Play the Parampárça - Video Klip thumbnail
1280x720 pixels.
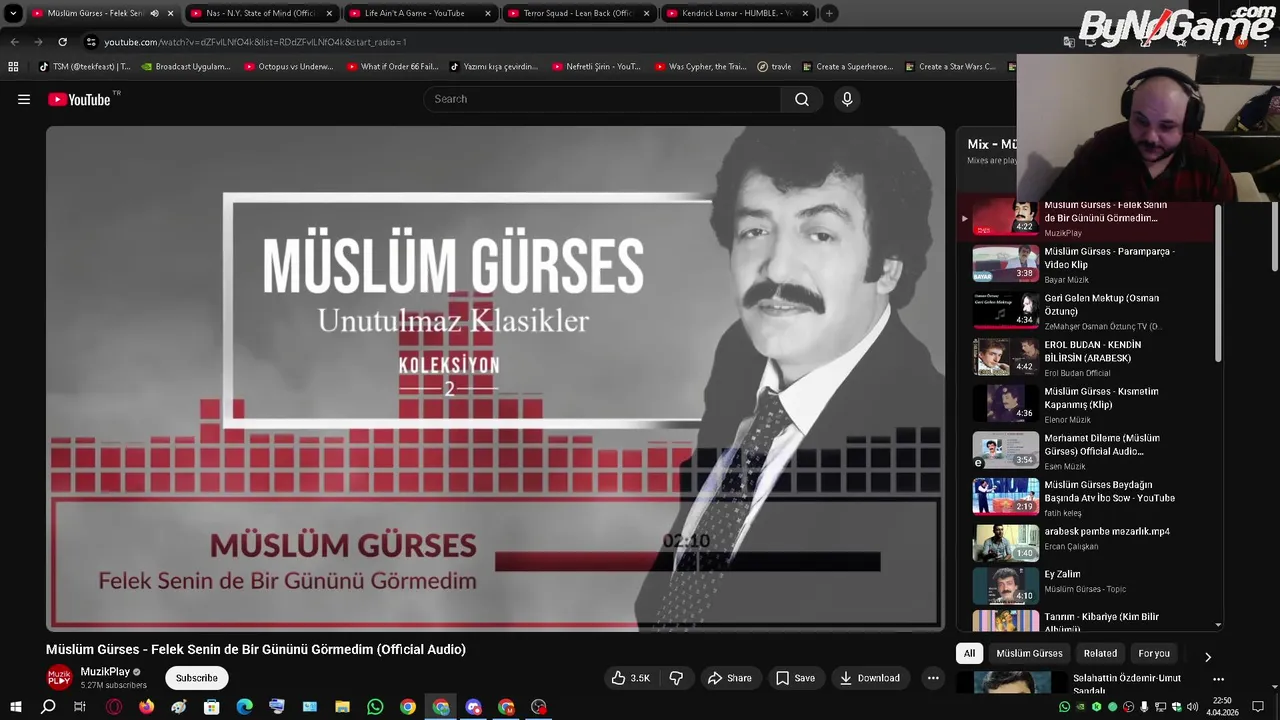[x=1006, y=264]
